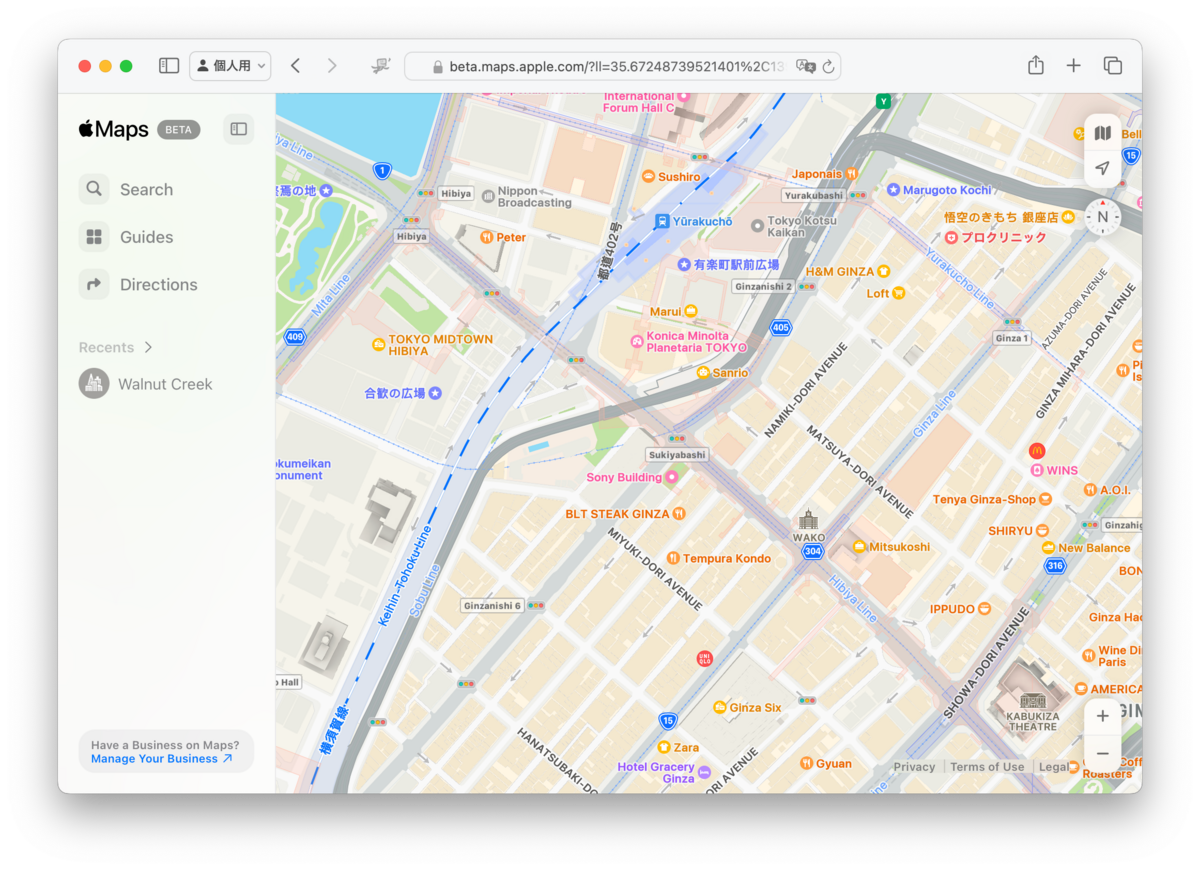Select the Sanrio shop pin

click(x=703, y=373)
